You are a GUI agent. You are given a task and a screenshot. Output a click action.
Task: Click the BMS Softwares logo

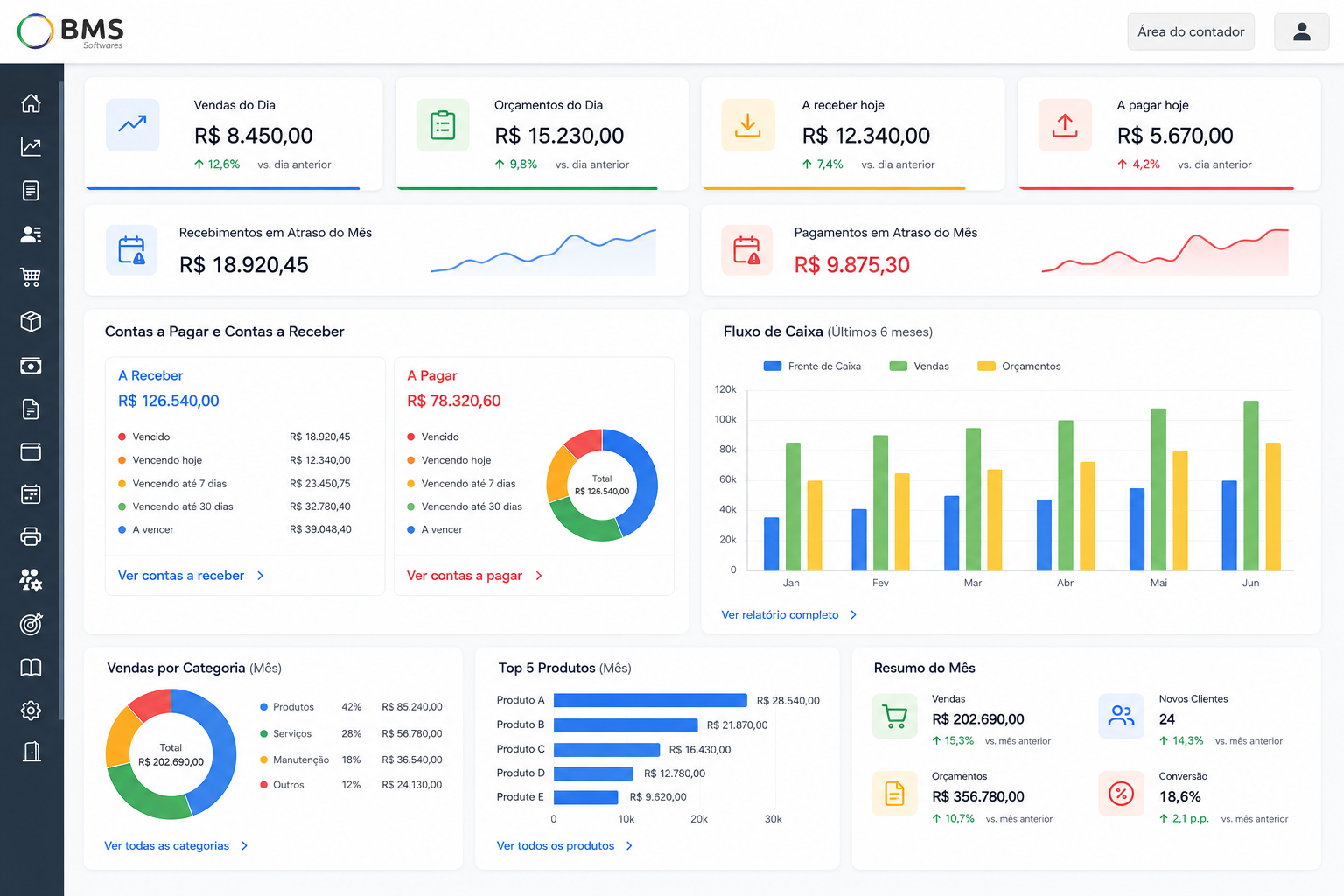point(71,31)
